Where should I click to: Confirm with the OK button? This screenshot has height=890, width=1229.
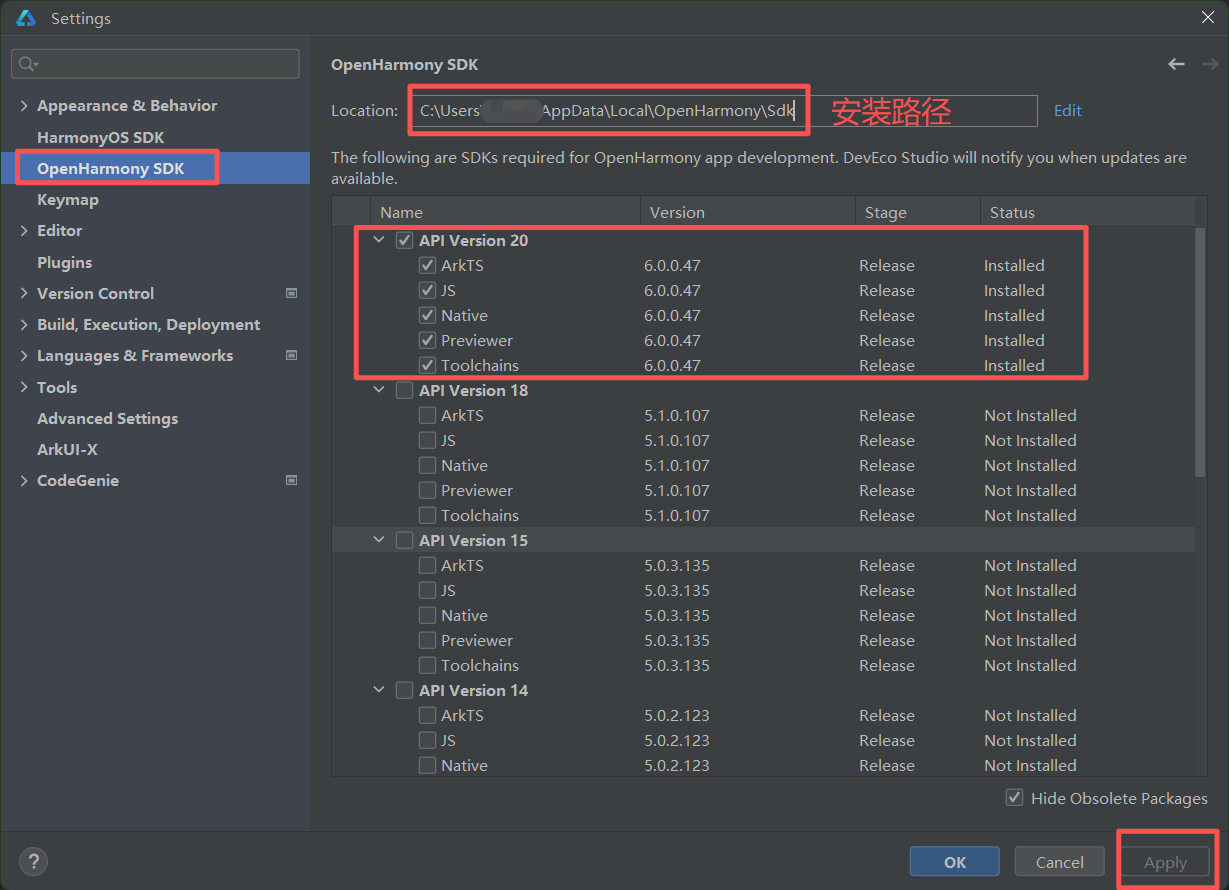pyautogui.click(x=954, y=862)
